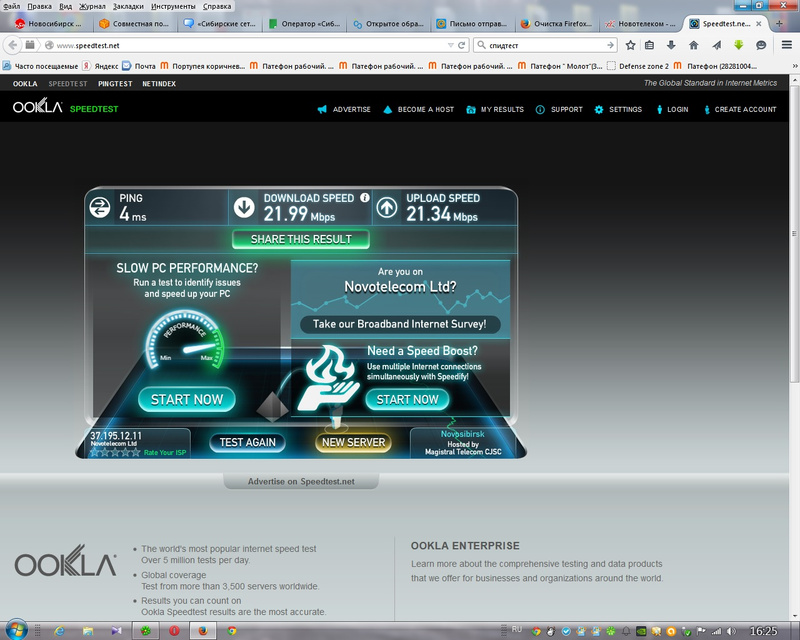Click the search magnifier icon in search box
Image resolution: width=800 pixels, height=640 pixels.
(x=481, y=45)
